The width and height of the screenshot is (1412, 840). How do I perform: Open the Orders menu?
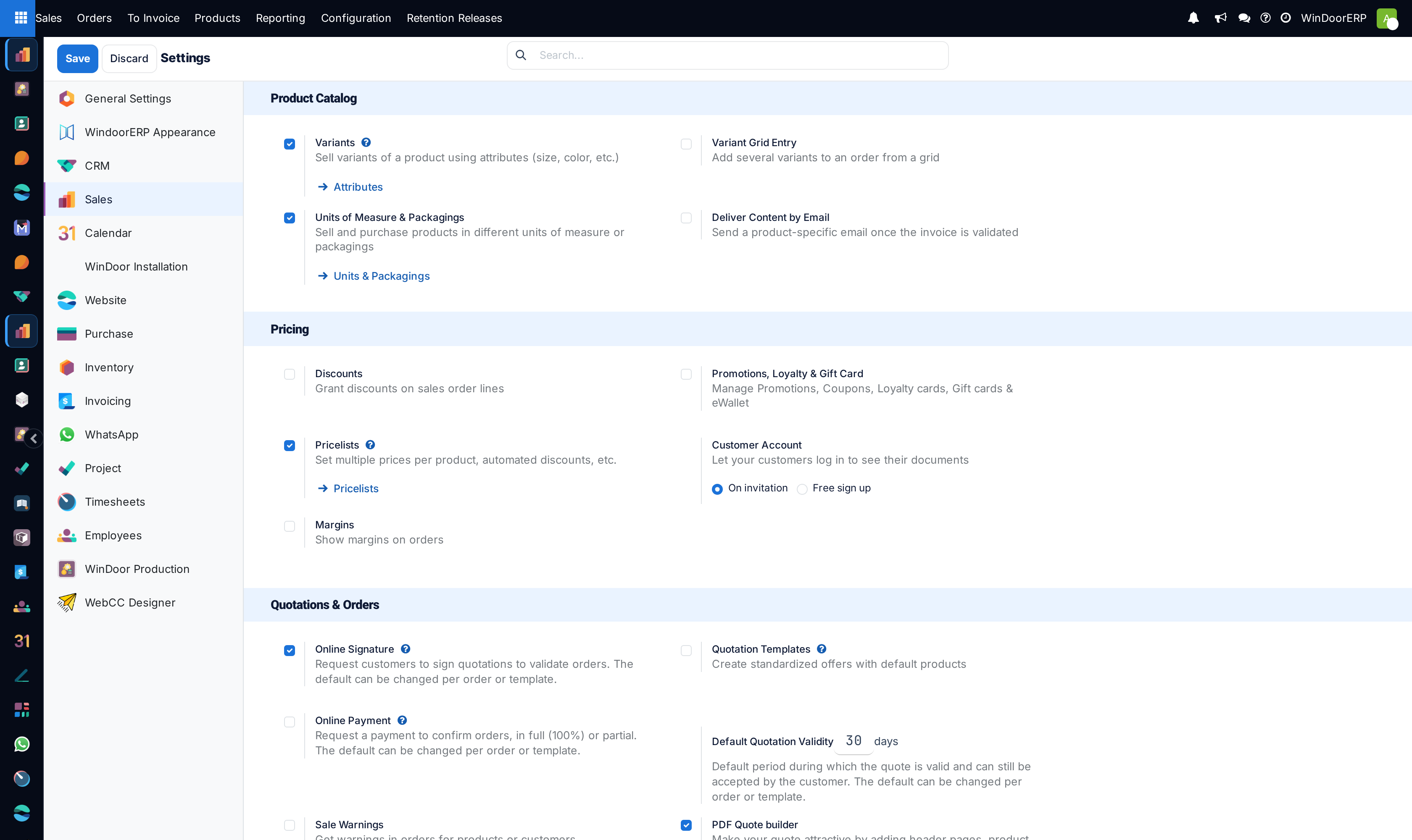[x=94, y=18]
